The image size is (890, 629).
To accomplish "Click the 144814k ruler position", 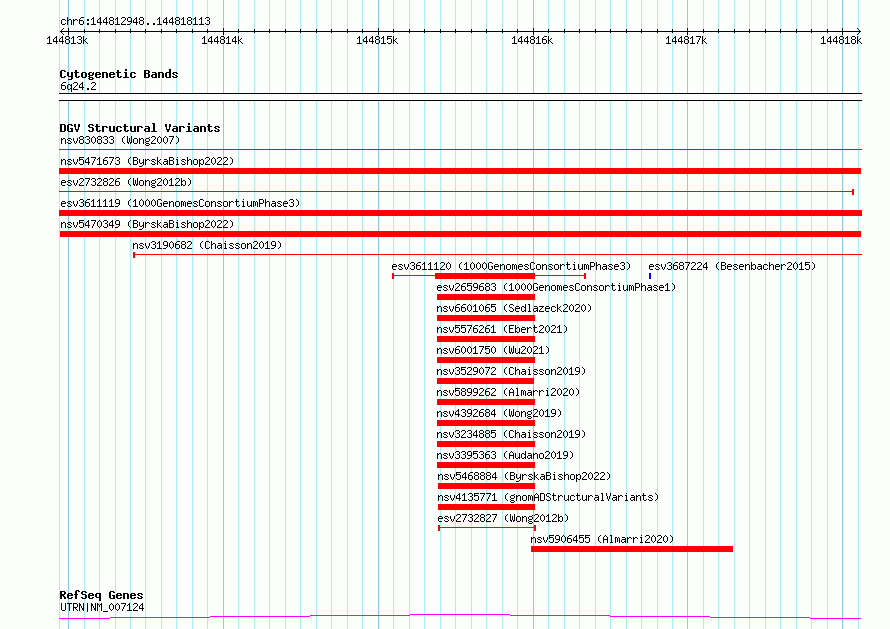I will pos(222,40).
